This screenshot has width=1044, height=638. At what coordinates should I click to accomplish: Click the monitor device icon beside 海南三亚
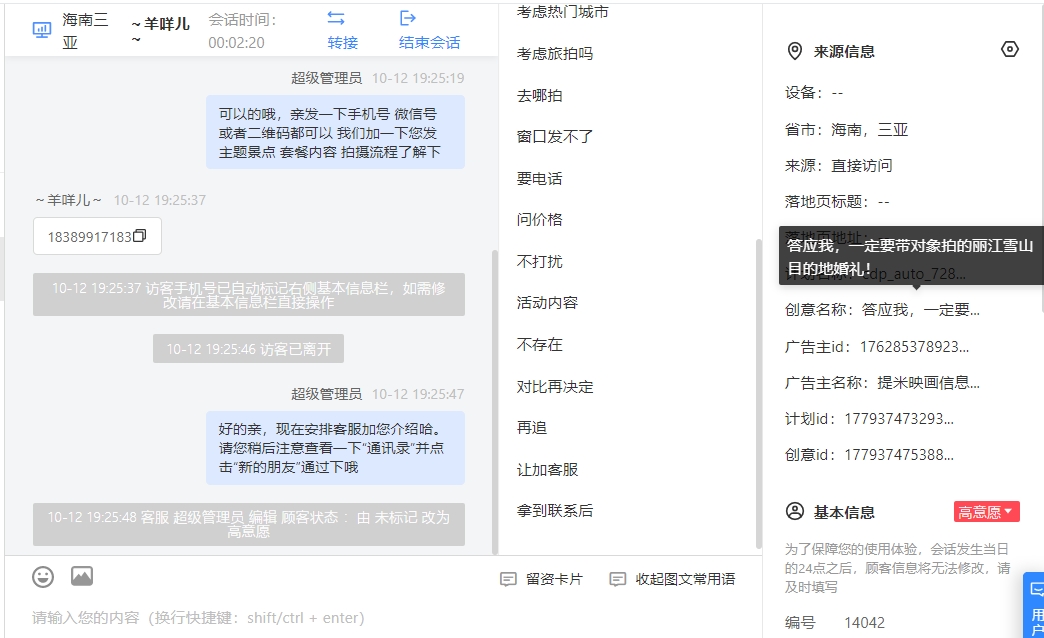pos(42,30)
